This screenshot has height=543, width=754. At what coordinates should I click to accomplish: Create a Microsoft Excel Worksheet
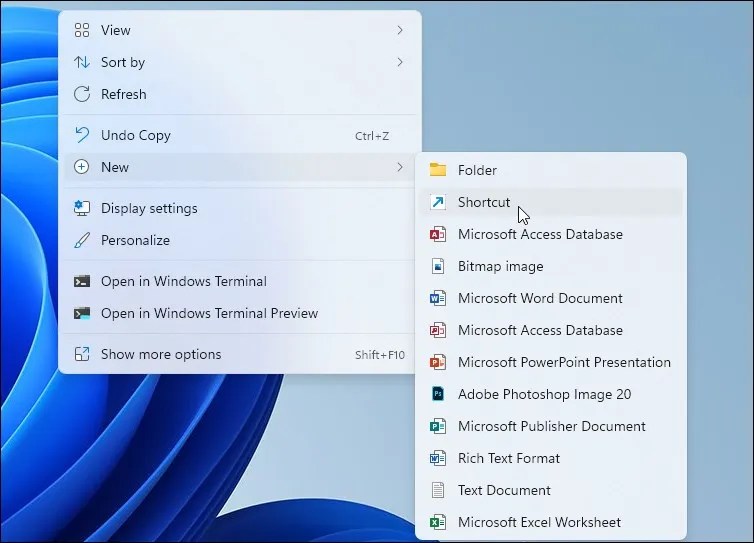click(551, 522)
